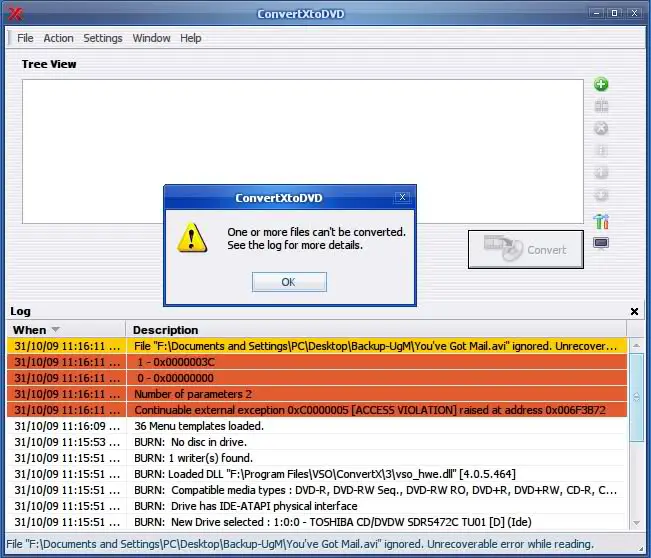Click the Description column header
Screen dimensions: 651x558
(376, 330)
